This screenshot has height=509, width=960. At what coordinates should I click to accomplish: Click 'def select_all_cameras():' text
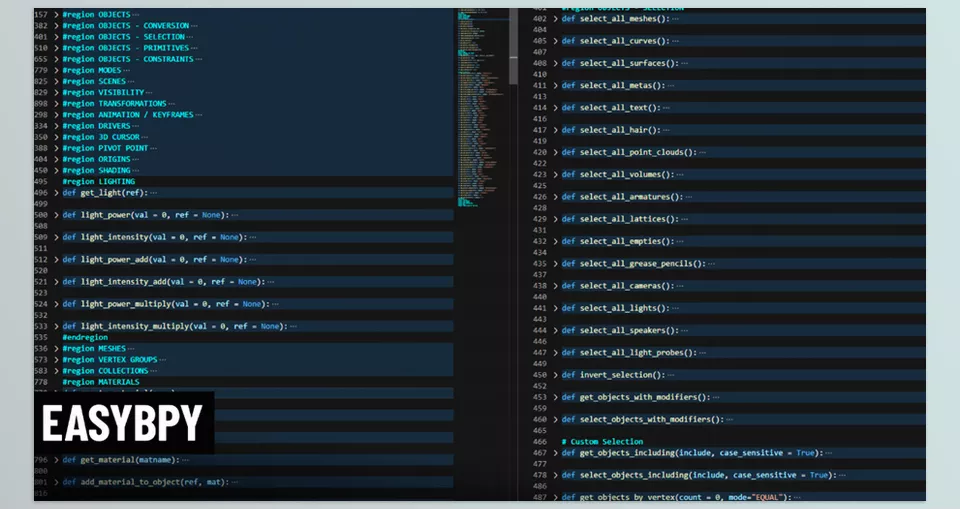[x=618, y=286]
